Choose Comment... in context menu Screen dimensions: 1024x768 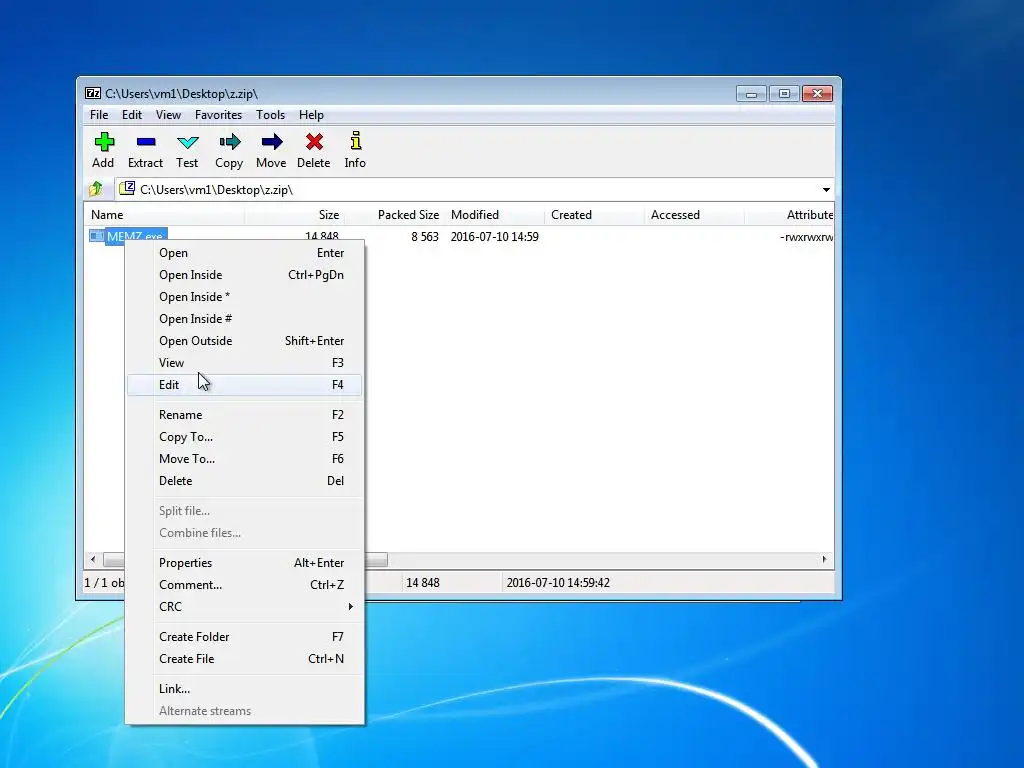click(244, 585)
